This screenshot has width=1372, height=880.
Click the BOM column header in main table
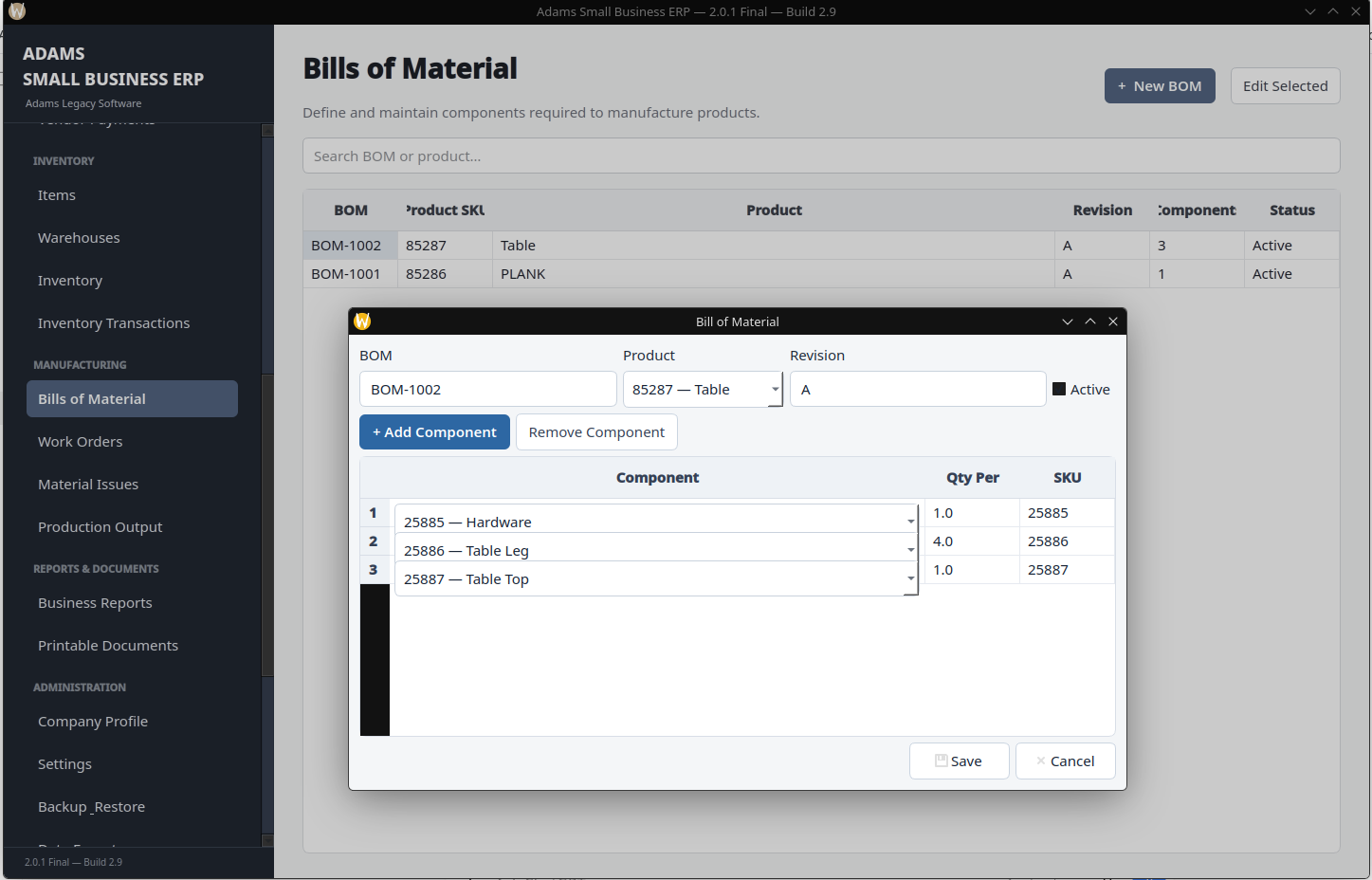pos(351,211)
